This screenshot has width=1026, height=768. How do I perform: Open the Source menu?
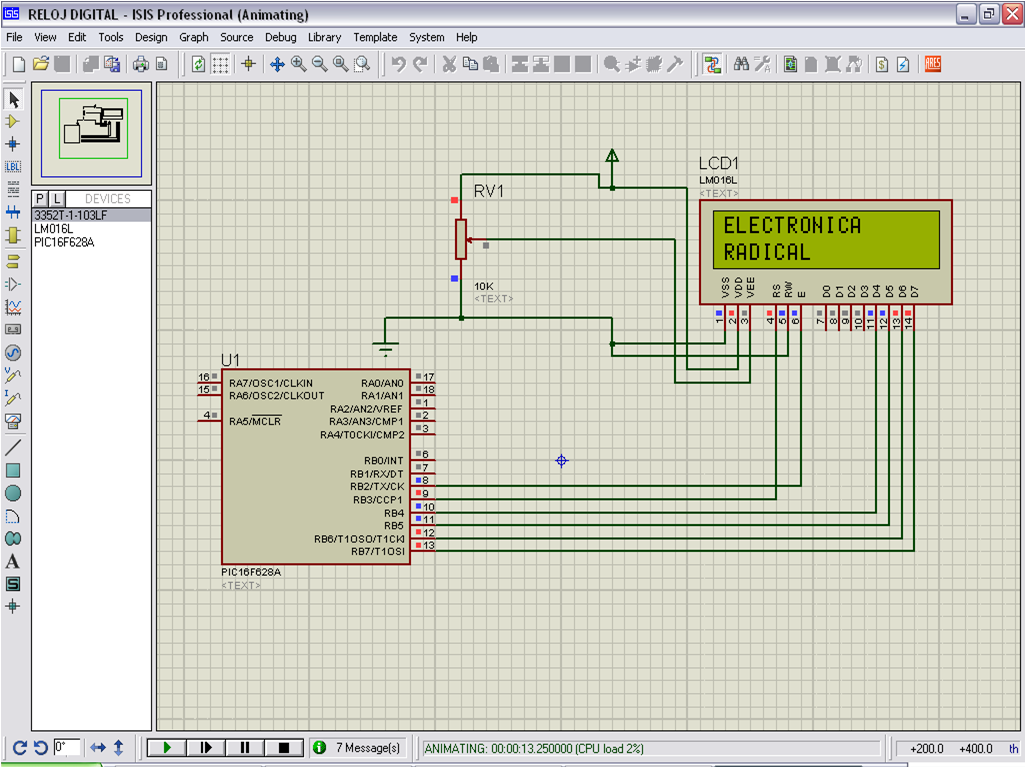click(x=237, y=37)
